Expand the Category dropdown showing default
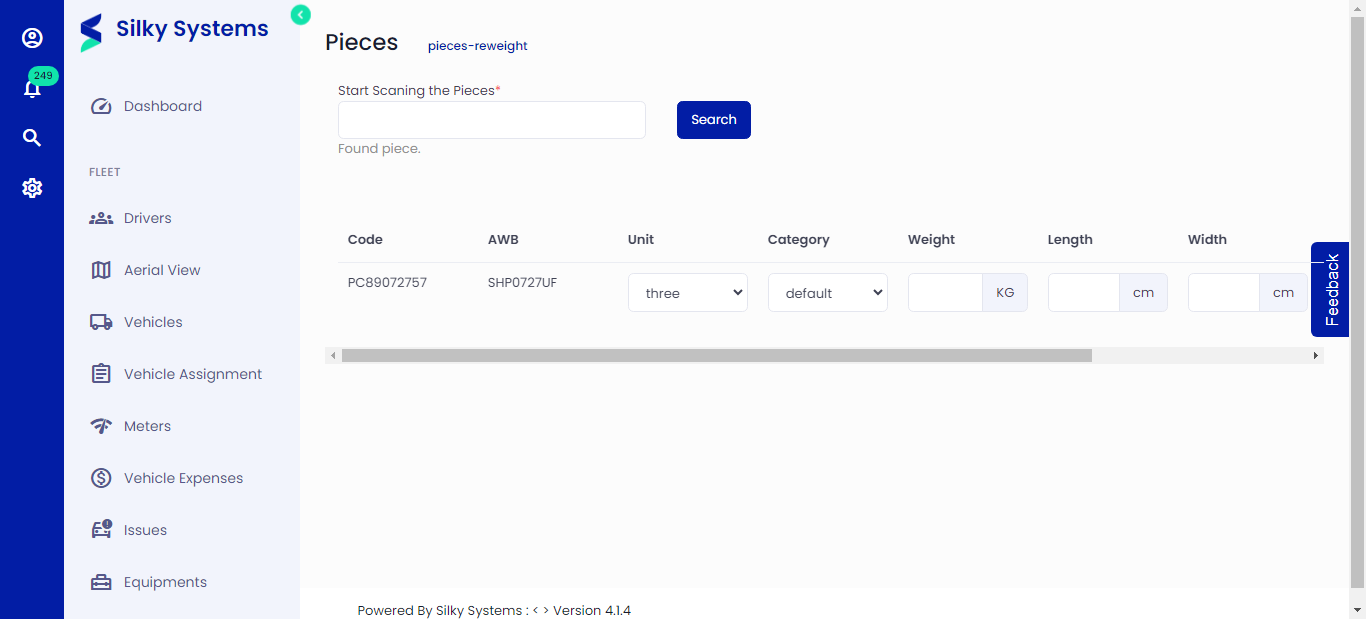 point(827,293)
